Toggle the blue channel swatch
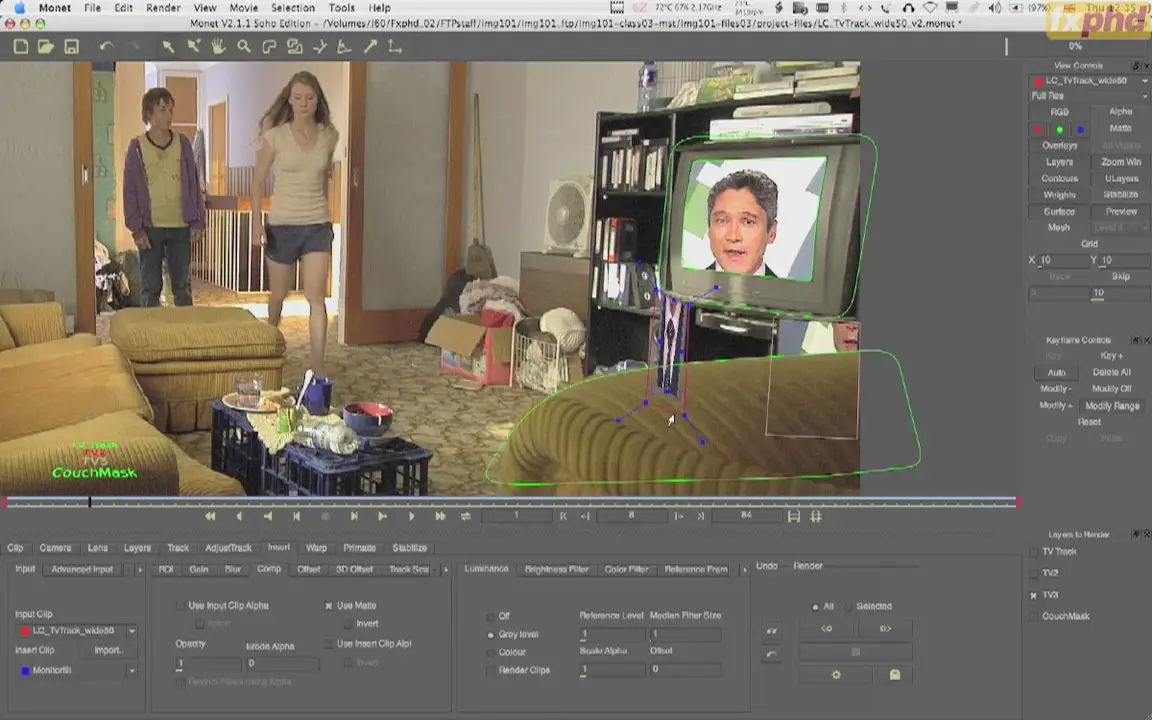This screenshot has height=720, width=1152. point(1080,130)
